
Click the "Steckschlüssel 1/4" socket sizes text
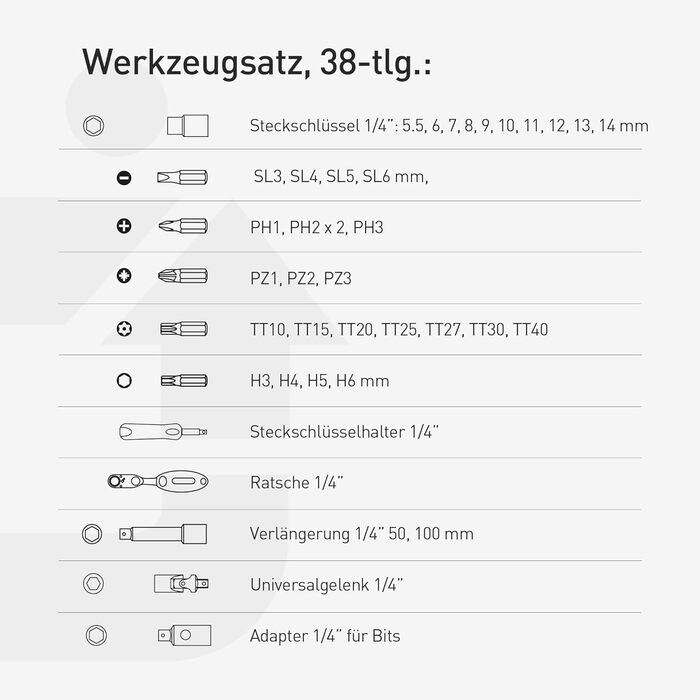coord(449,126)
